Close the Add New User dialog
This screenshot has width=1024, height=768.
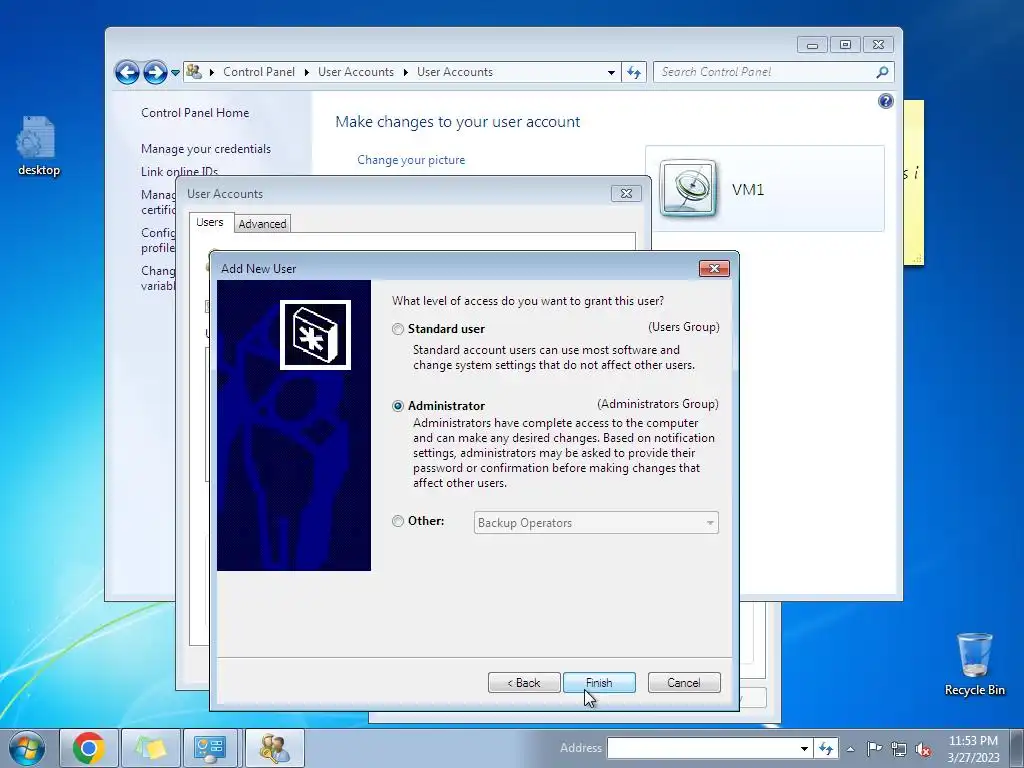(x=714, y=268)
